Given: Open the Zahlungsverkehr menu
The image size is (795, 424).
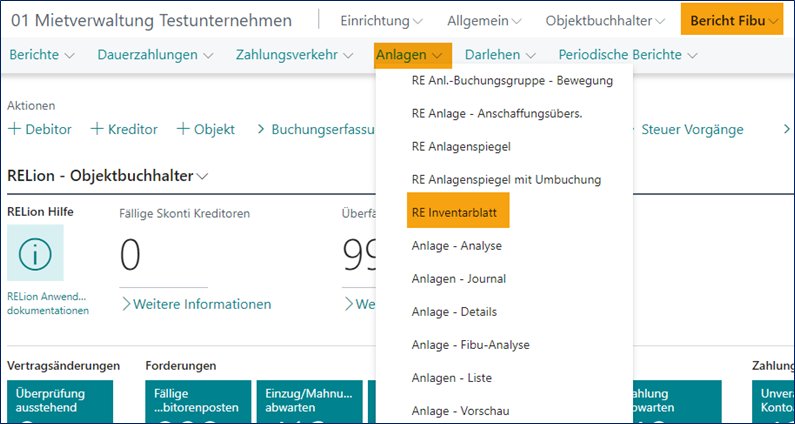Looking at the screenshot, I should 294,54.
